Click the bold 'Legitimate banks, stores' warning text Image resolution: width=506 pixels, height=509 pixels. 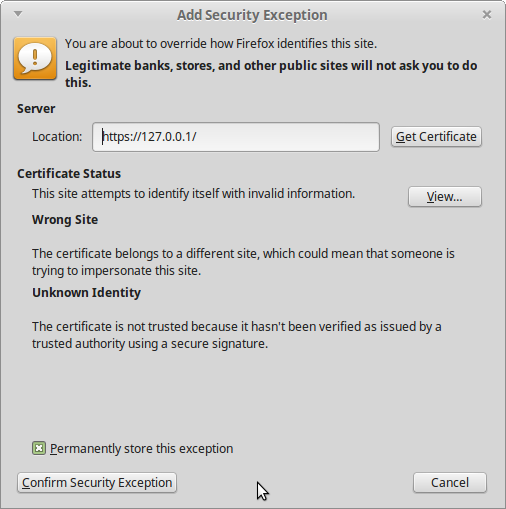point(271,74)
